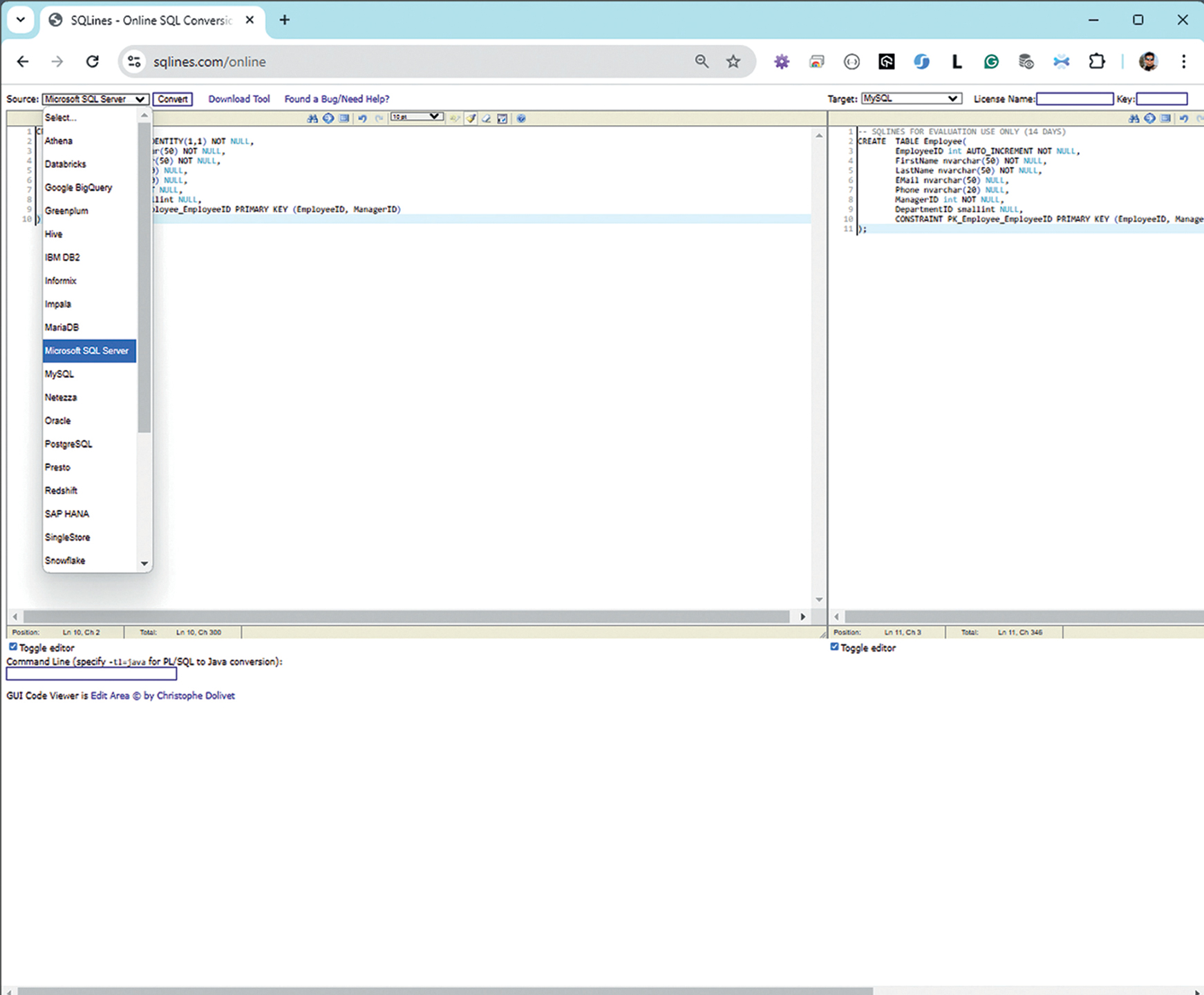Click the Convert button
This screenshot has height=995, width=1204.
pos(173,99)
